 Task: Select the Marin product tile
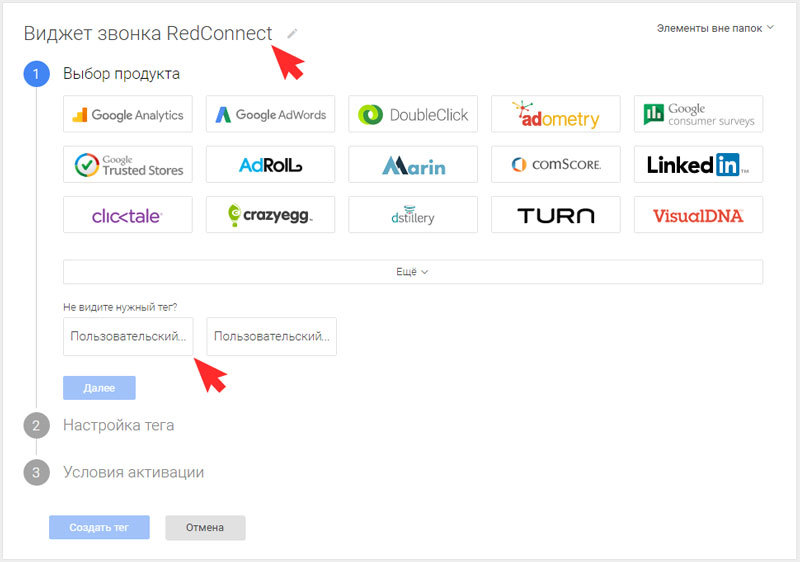[413, 164]
